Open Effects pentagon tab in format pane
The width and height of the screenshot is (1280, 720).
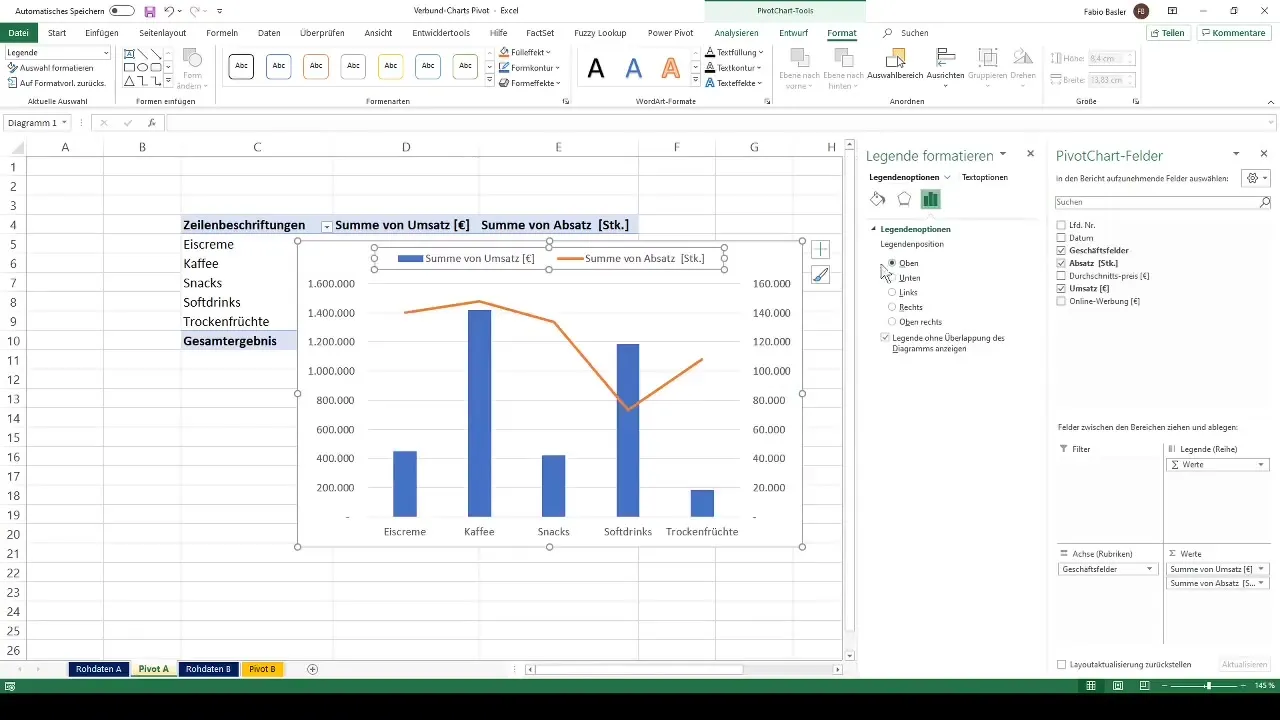click(904, 199)
